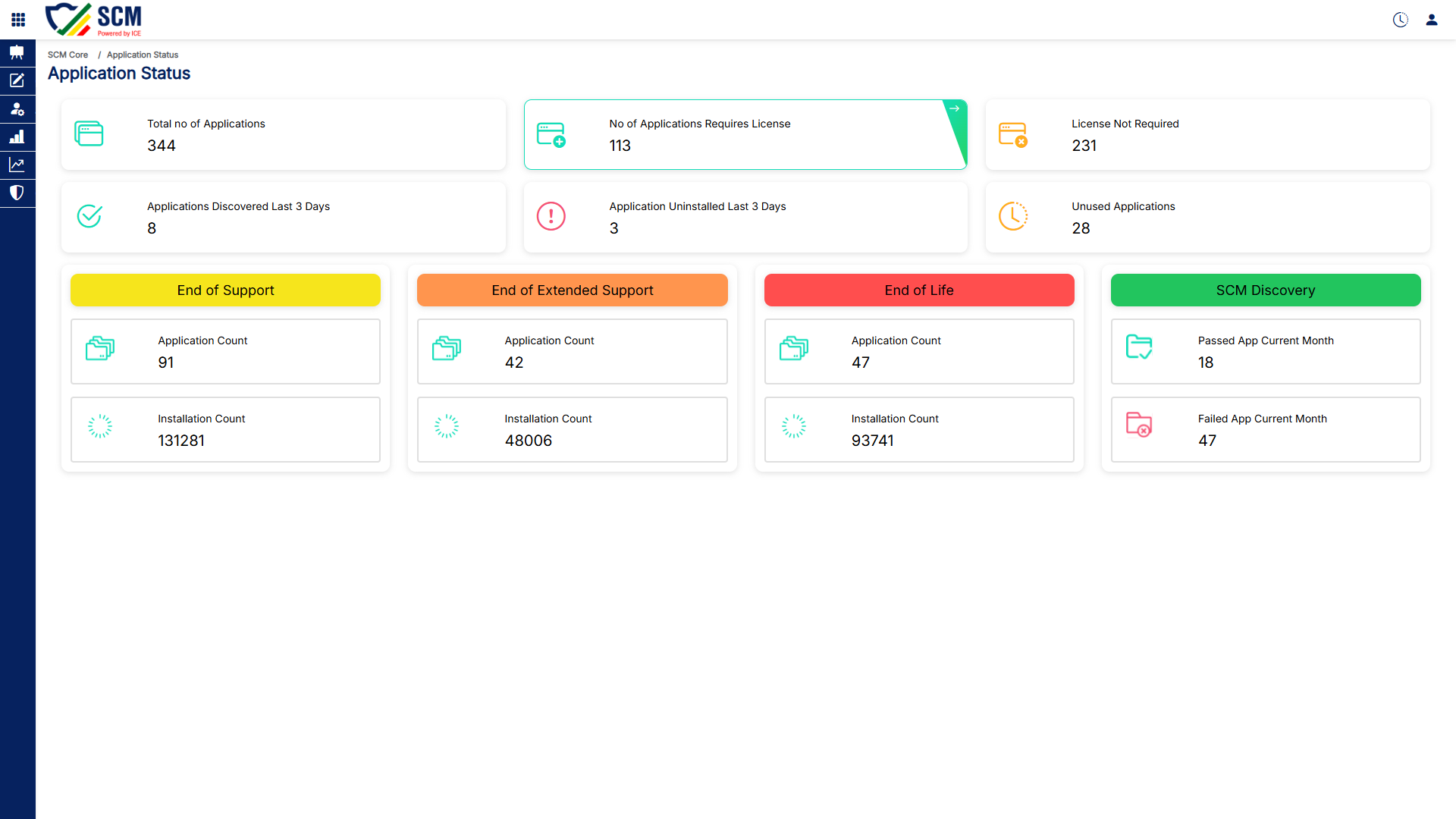
Task: Click the green checkmark Discovered icon
Action: [89, 216]
